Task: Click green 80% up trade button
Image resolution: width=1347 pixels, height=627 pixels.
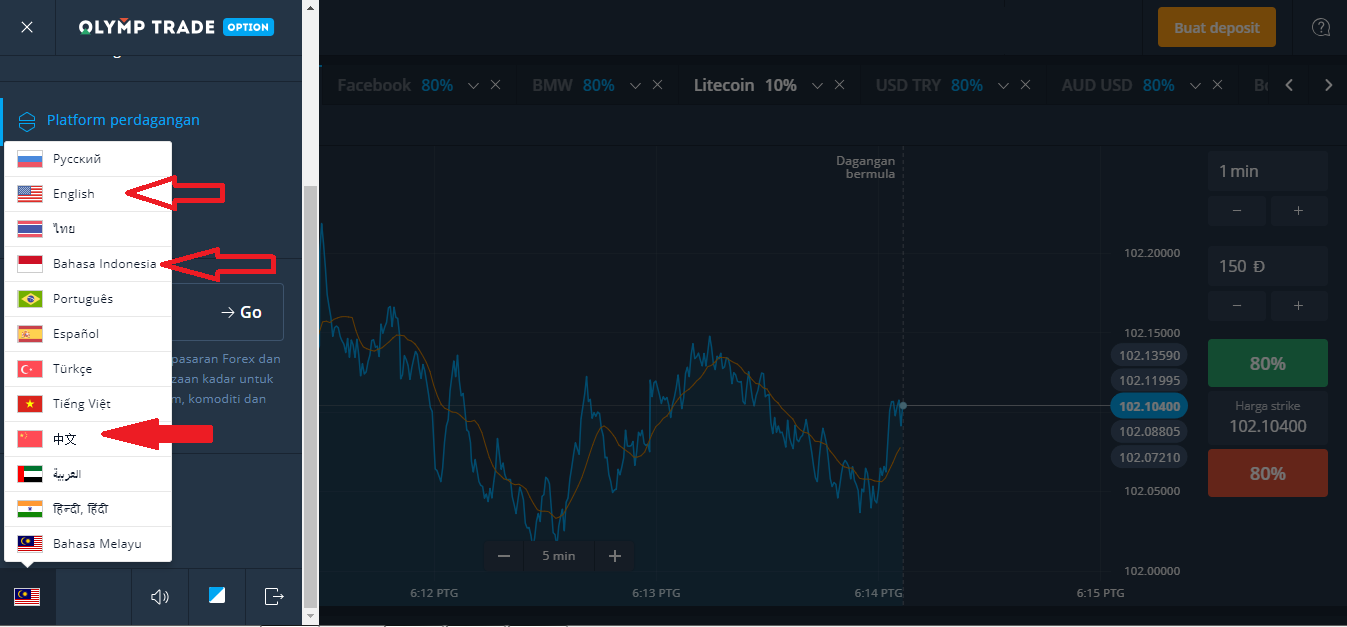Action: tap(1268, 363)
